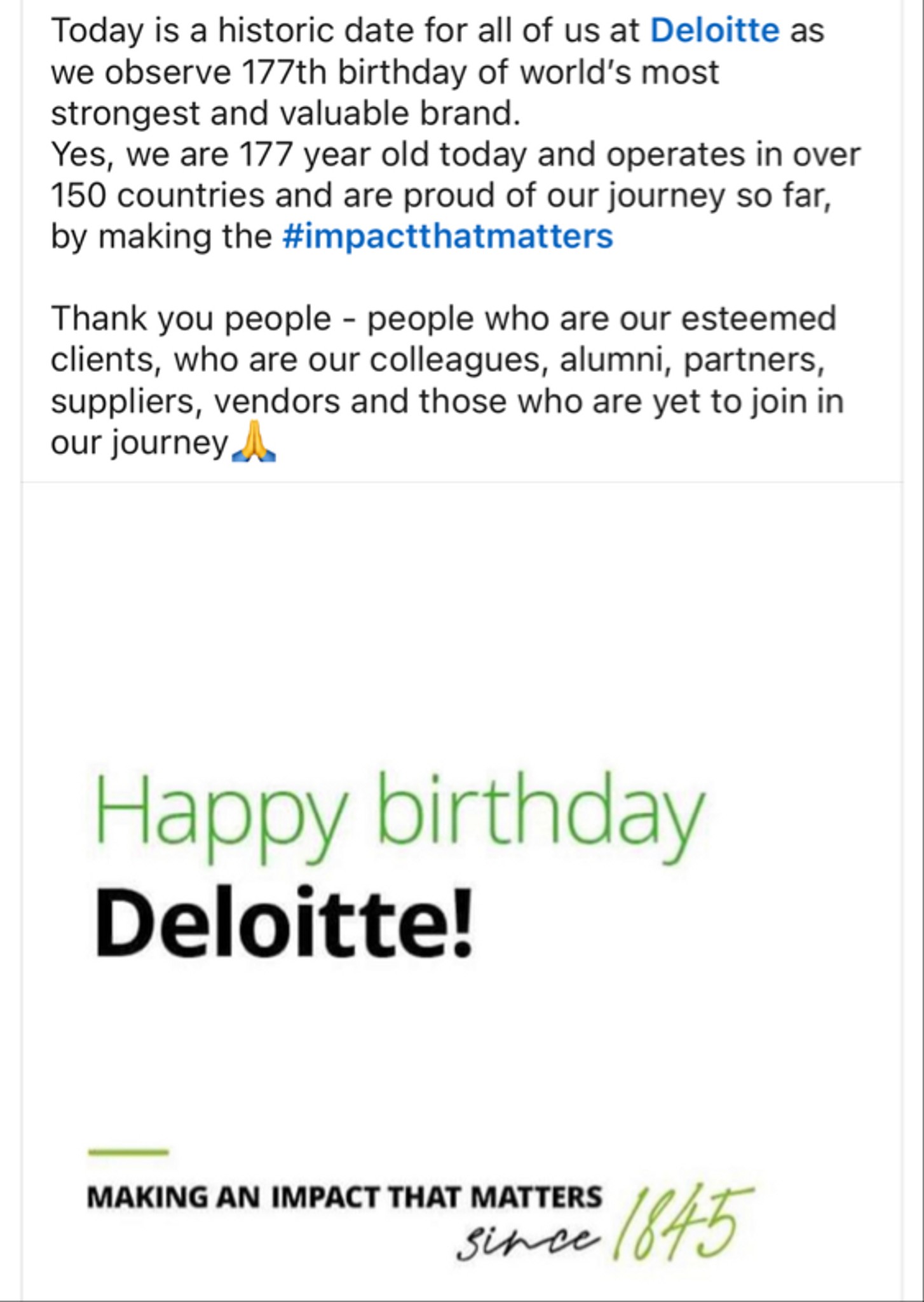The height and width of the screenshot is (1302, 924).
Task: Open the Happy birthday Deloitte image
Action: tap(462, 891)
